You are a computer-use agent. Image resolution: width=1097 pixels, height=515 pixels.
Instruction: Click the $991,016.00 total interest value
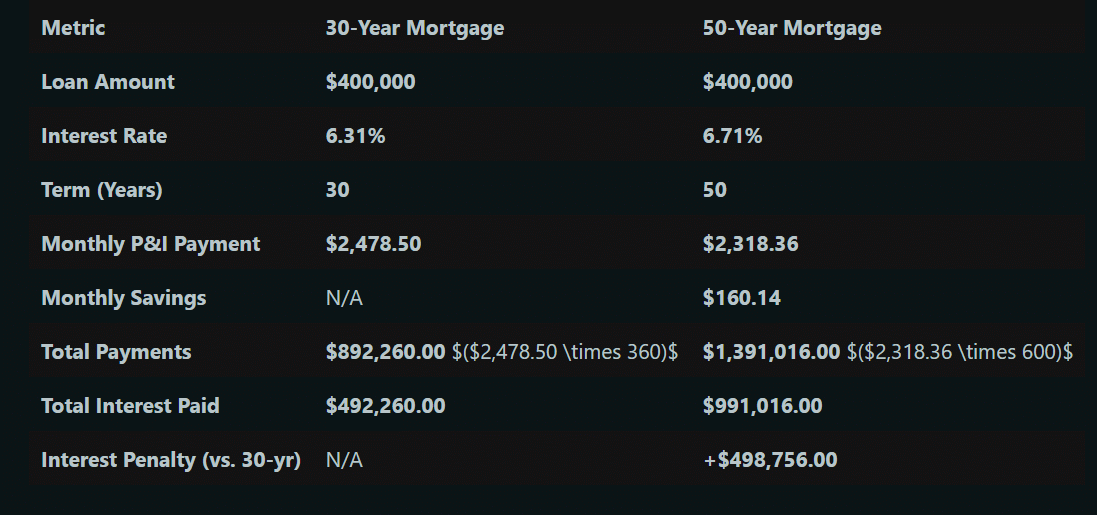tap(762, 406)
